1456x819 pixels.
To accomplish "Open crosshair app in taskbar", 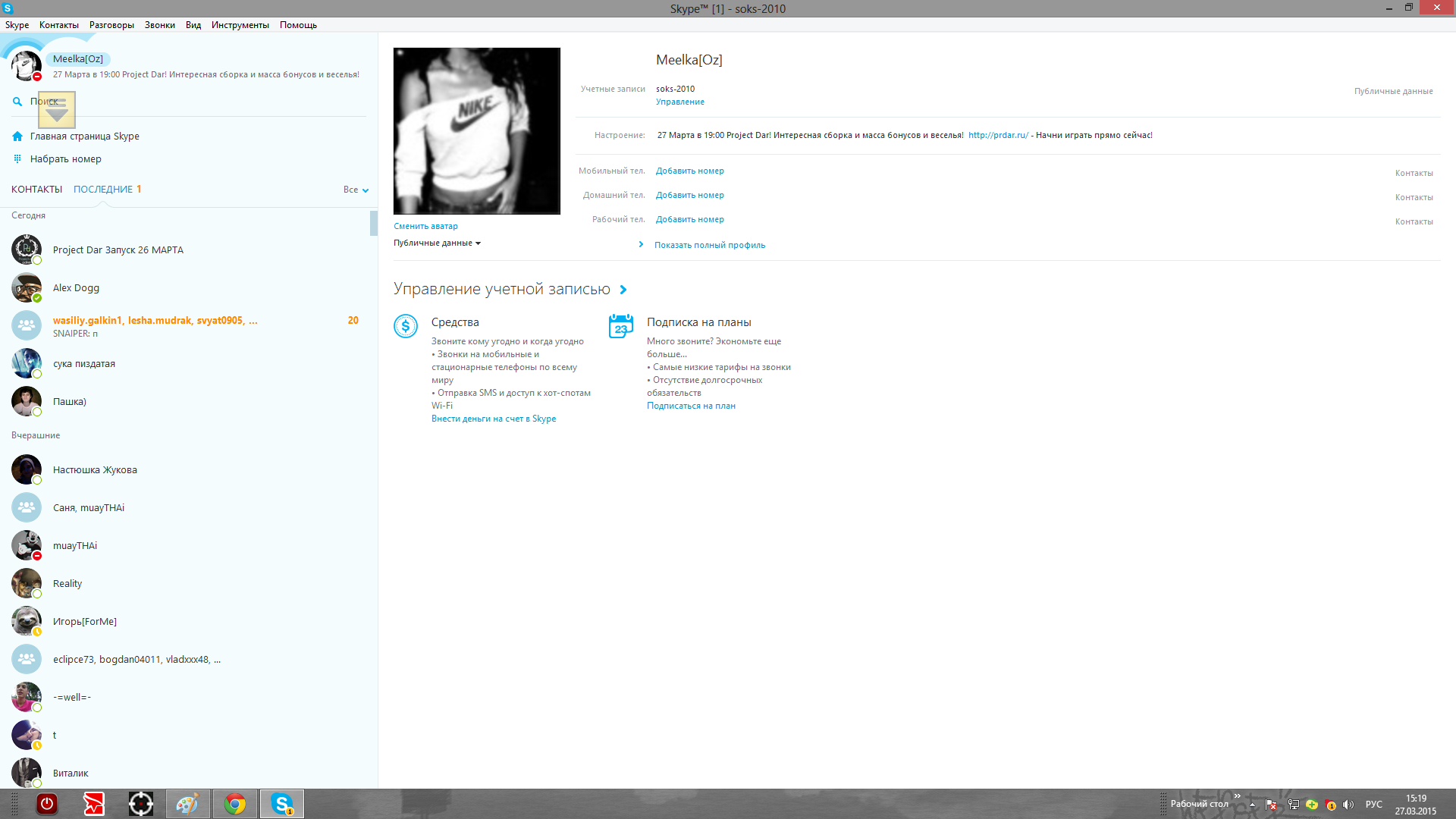I will [141, 804].
